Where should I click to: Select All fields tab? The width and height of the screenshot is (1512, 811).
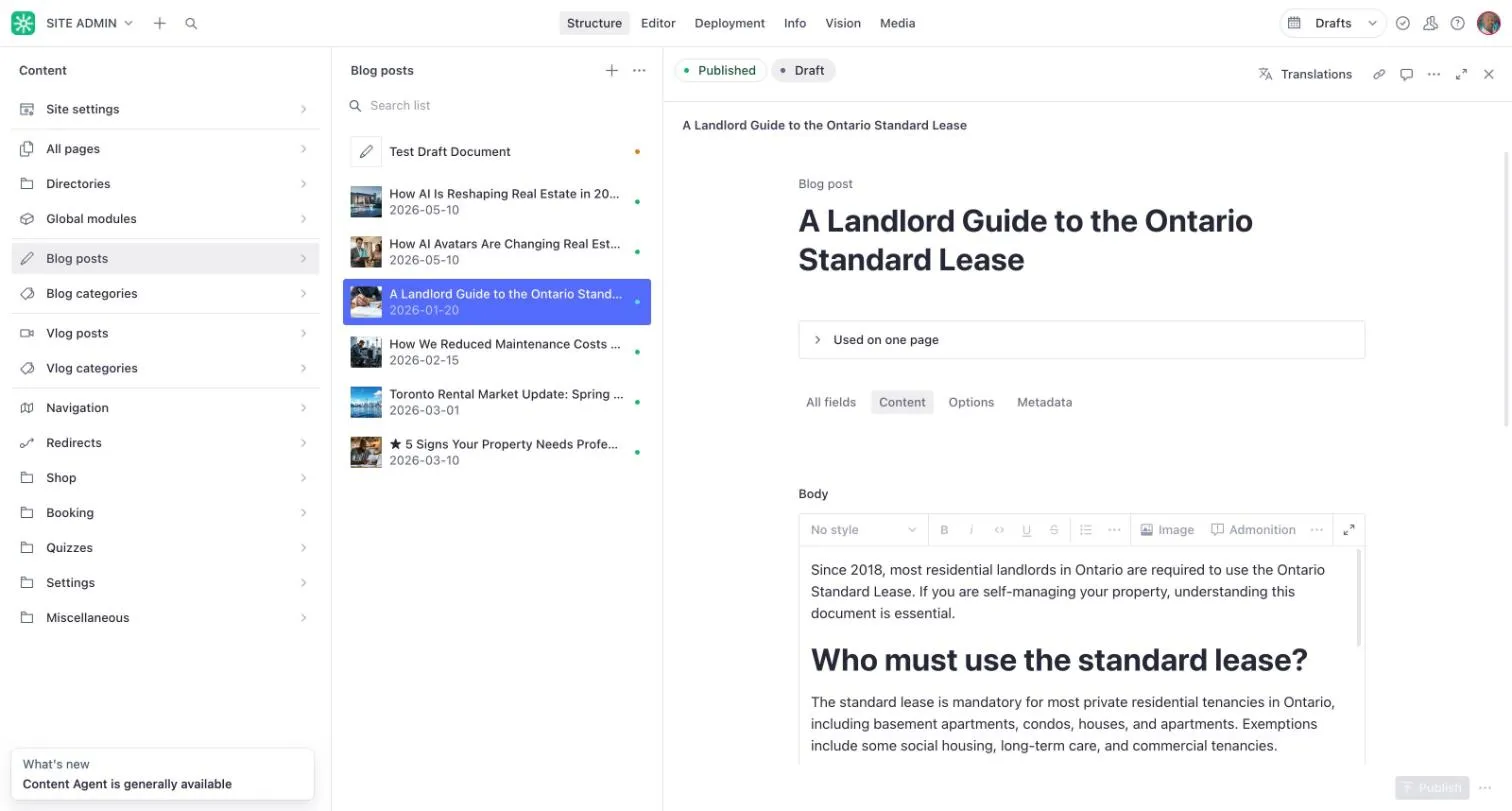click(x=831, y=402)
